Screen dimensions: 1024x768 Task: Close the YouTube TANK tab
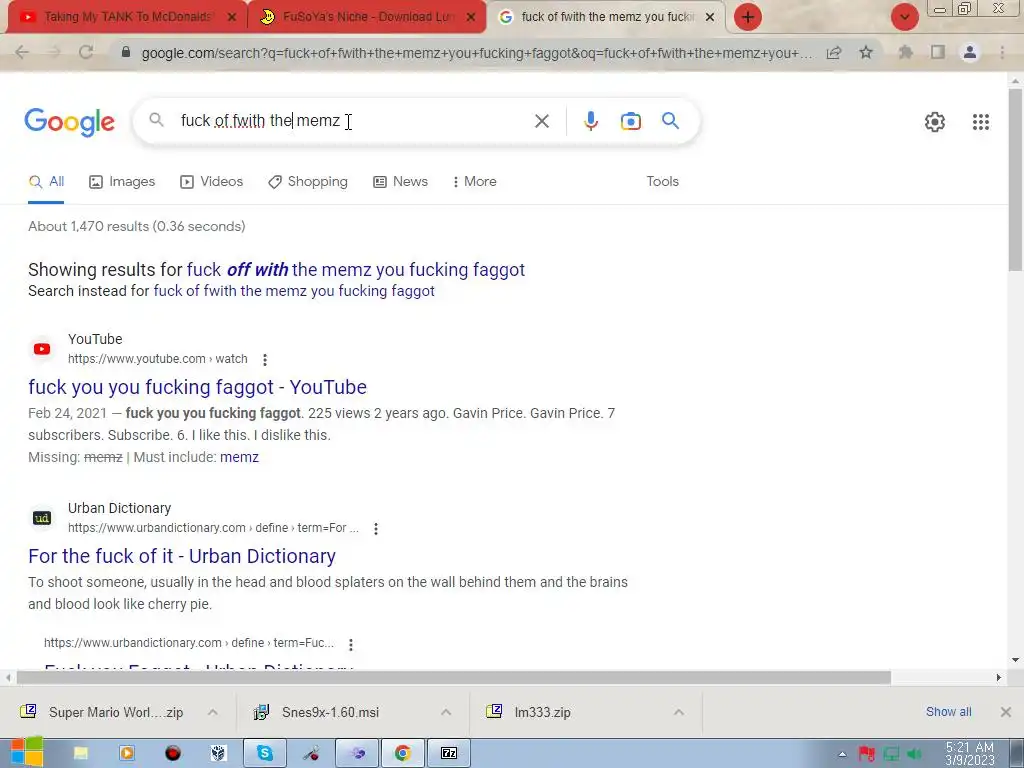[231, 18]
